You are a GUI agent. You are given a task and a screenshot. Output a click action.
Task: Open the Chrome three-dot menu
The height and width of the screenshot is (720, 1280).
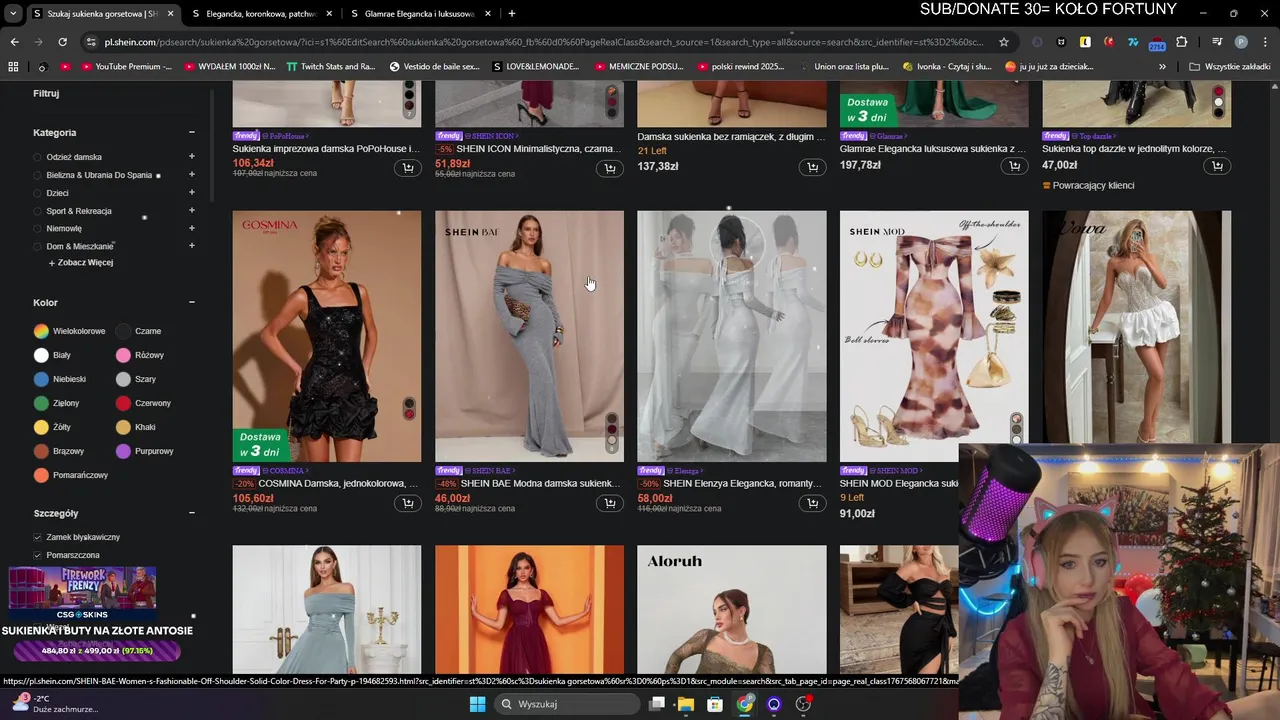coord(1265,42)
